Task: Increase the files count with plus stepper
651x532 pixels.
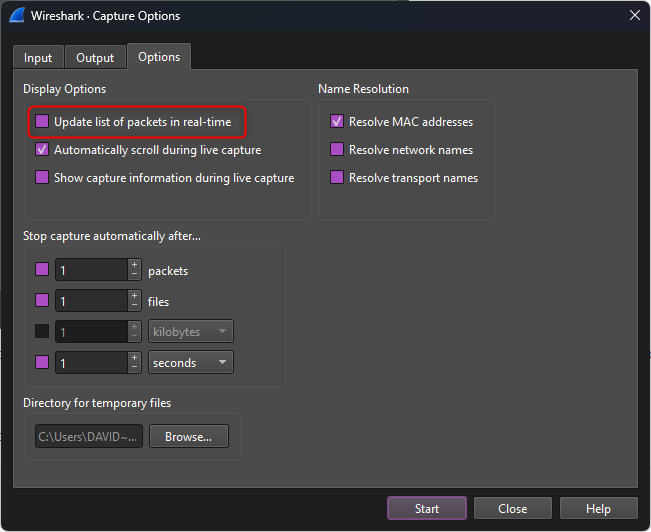Action: (134, 296)
